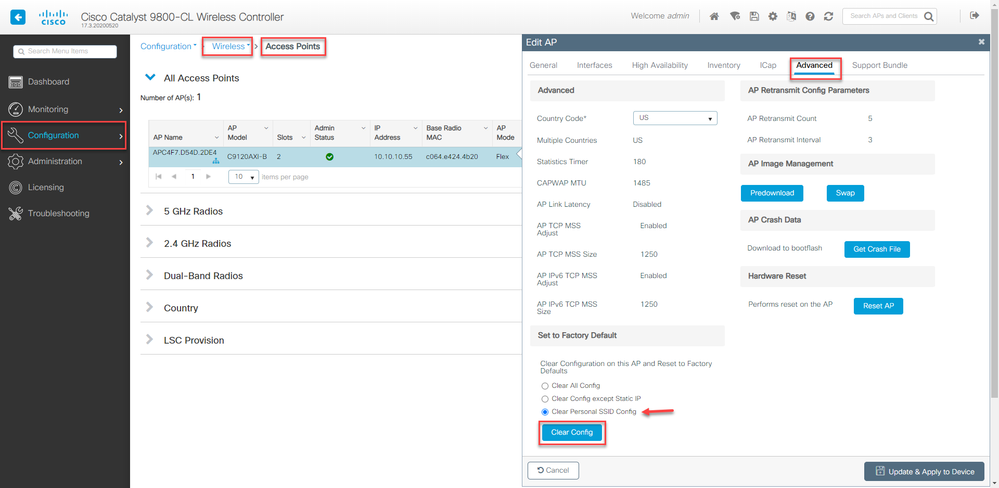Screen dimensions: 999x488
Task: Refresh the page using the refresh icon
Action: coord(828,17)
